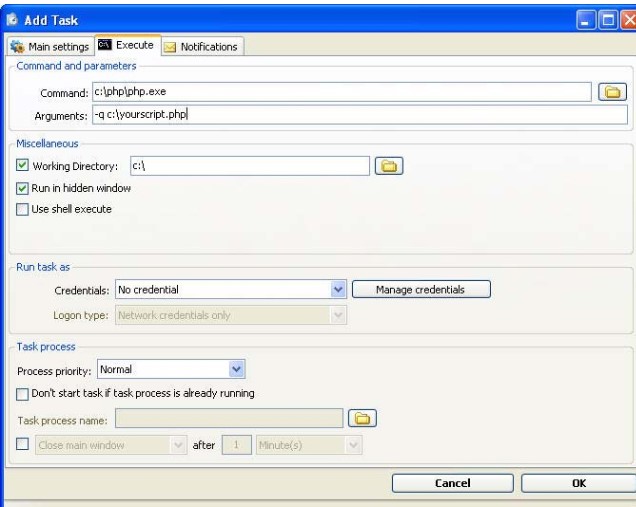Uncheck the Working Directory checkbox
Image resolution: width=636 pixels, height=507 pixels.
pos(22,165)
